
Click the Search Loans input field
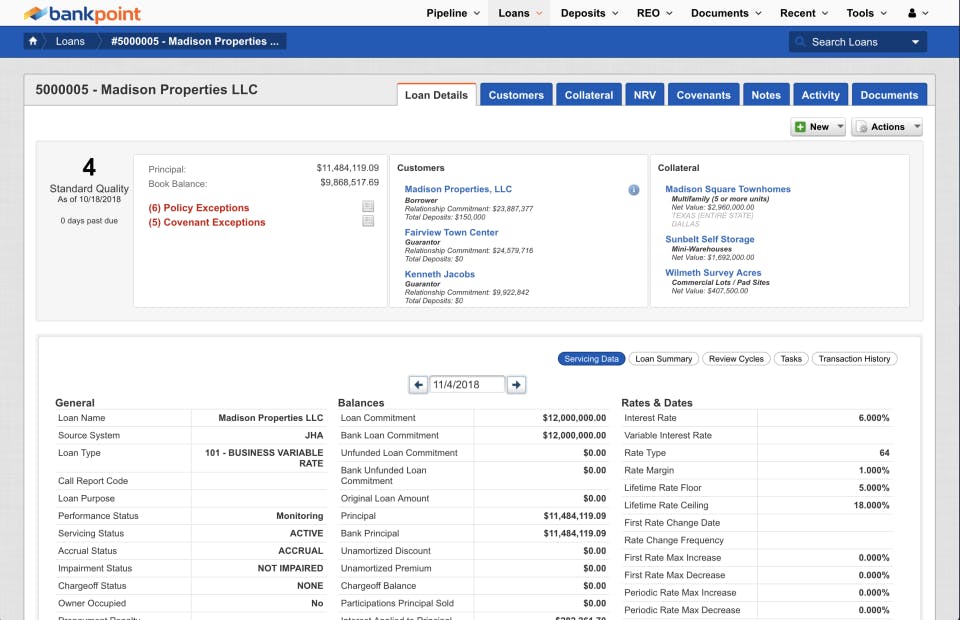(x=857, y=42)
